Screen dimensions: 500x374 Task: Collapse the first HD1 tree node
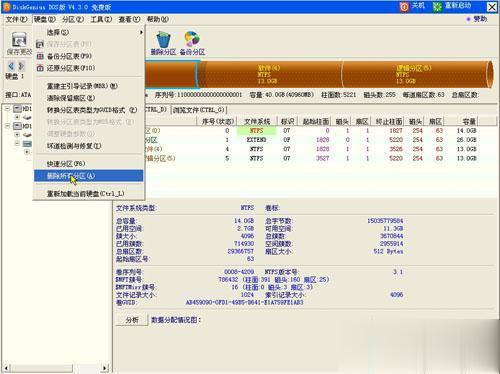[7, 109]
